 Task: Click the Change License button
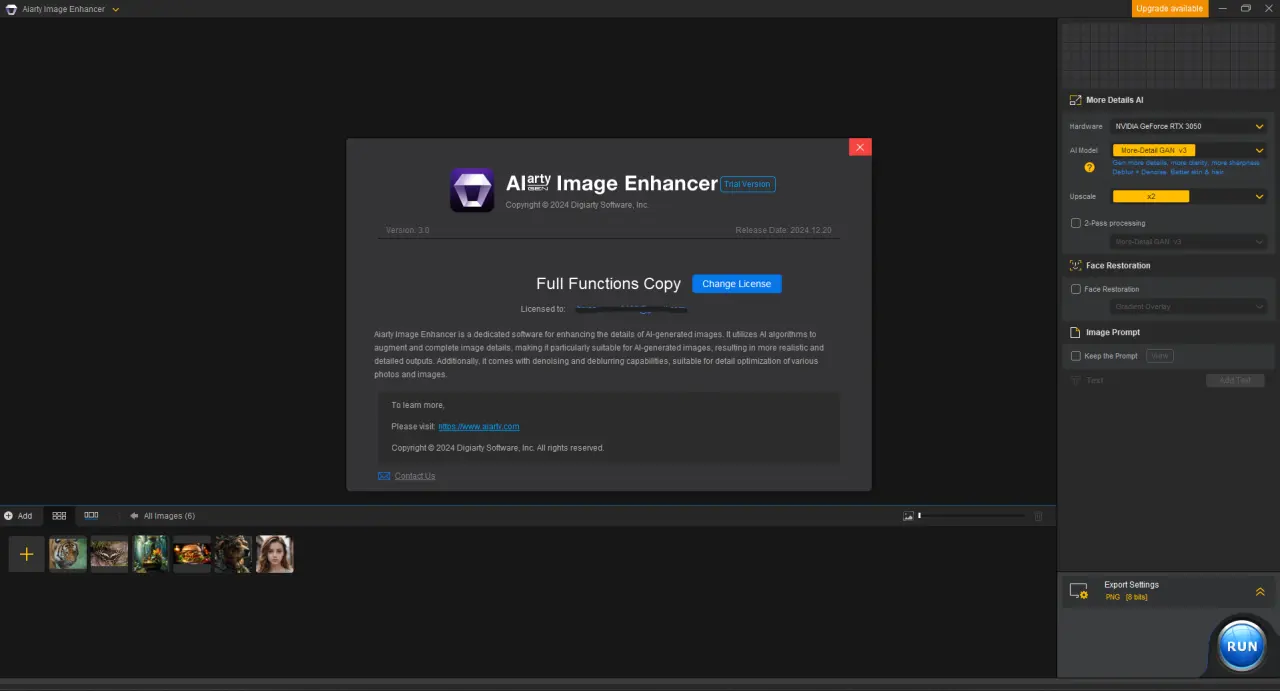coord(737,284)
